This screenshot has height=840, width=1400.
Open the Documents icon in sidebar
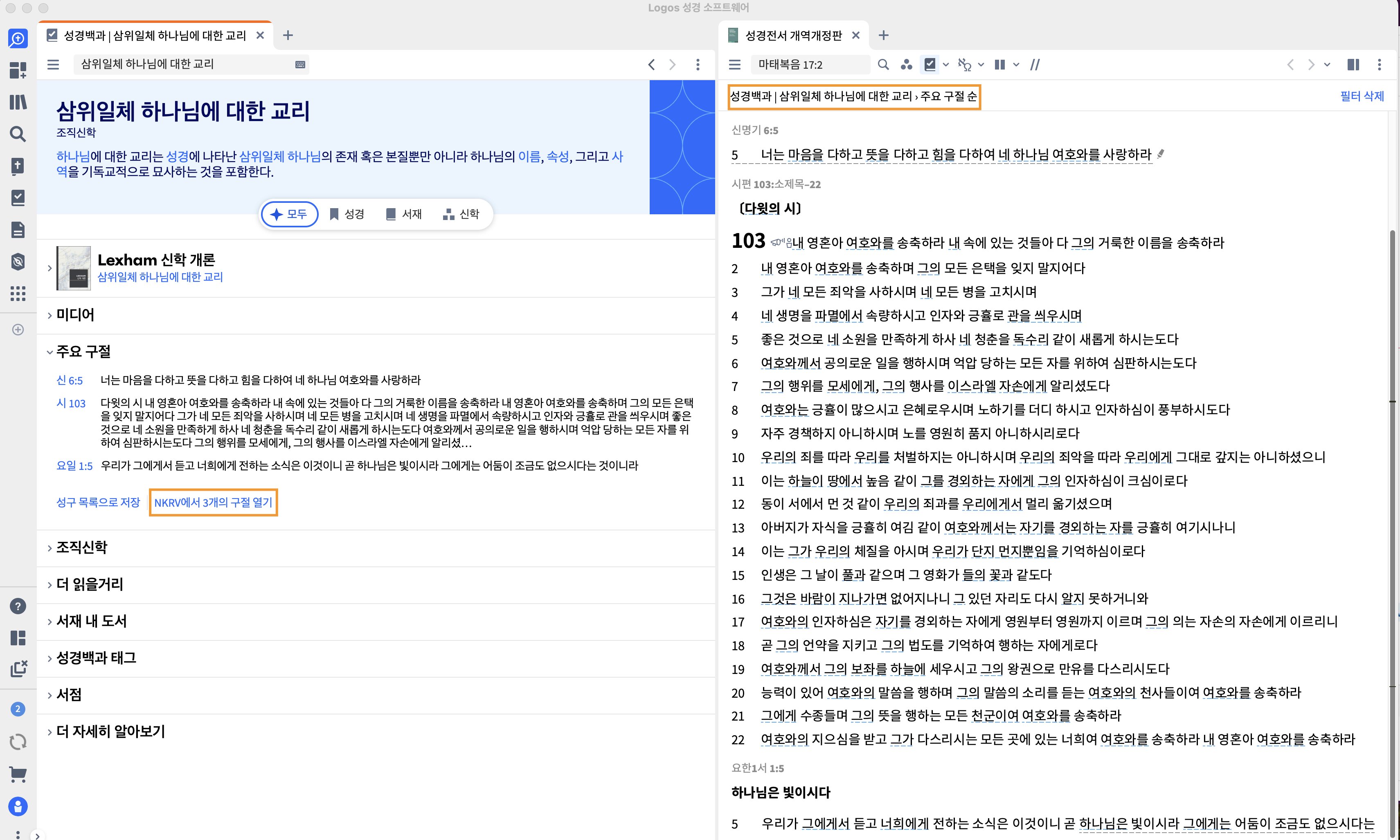pyautogui.click(x=18, y=230)
